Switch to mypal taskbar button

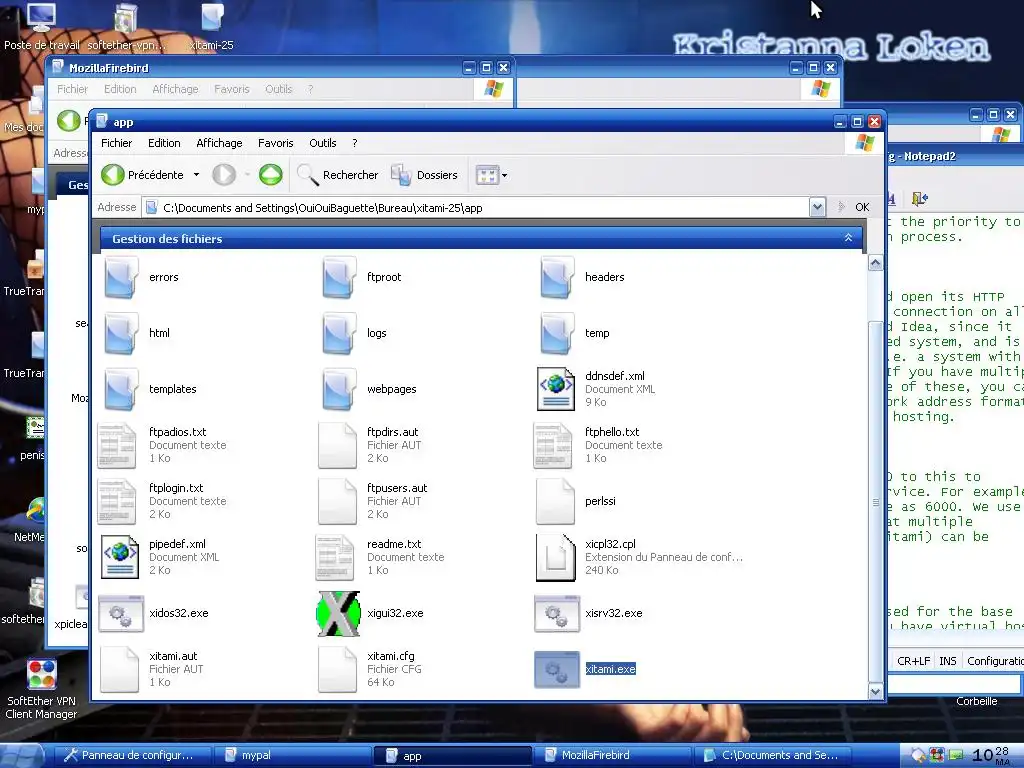[291, 756]
